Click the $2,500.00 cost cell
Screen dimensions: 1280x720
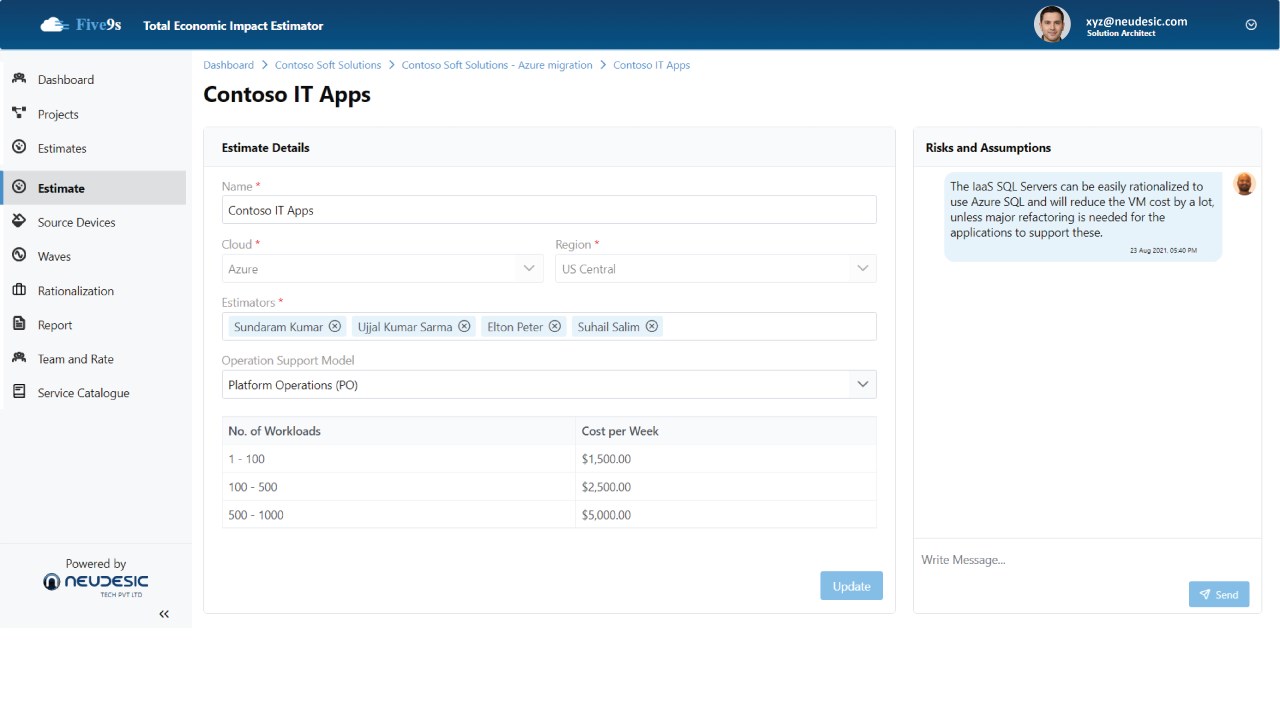click(726, 487)
